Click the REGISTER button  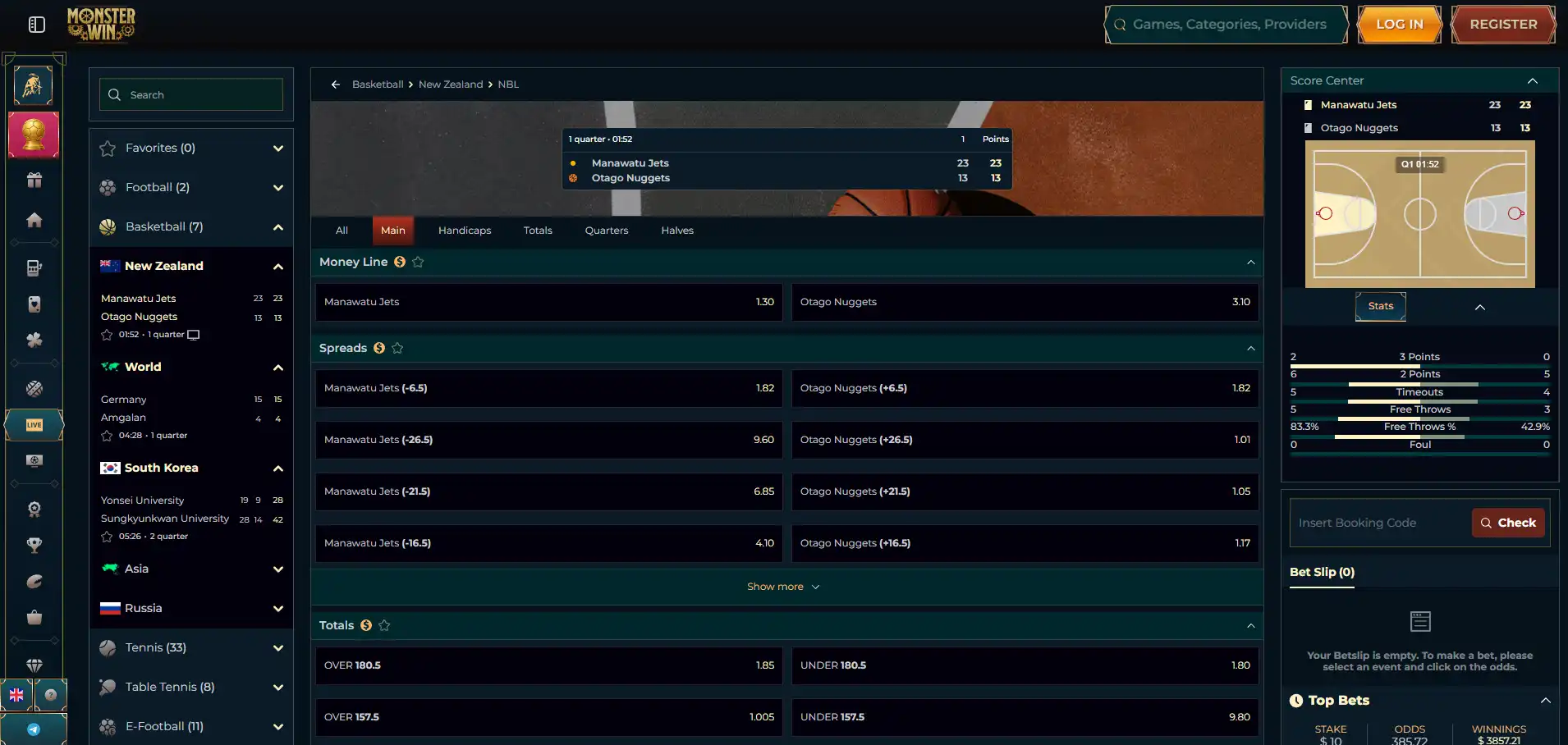pyautogui.click(x=1503, y=25)
